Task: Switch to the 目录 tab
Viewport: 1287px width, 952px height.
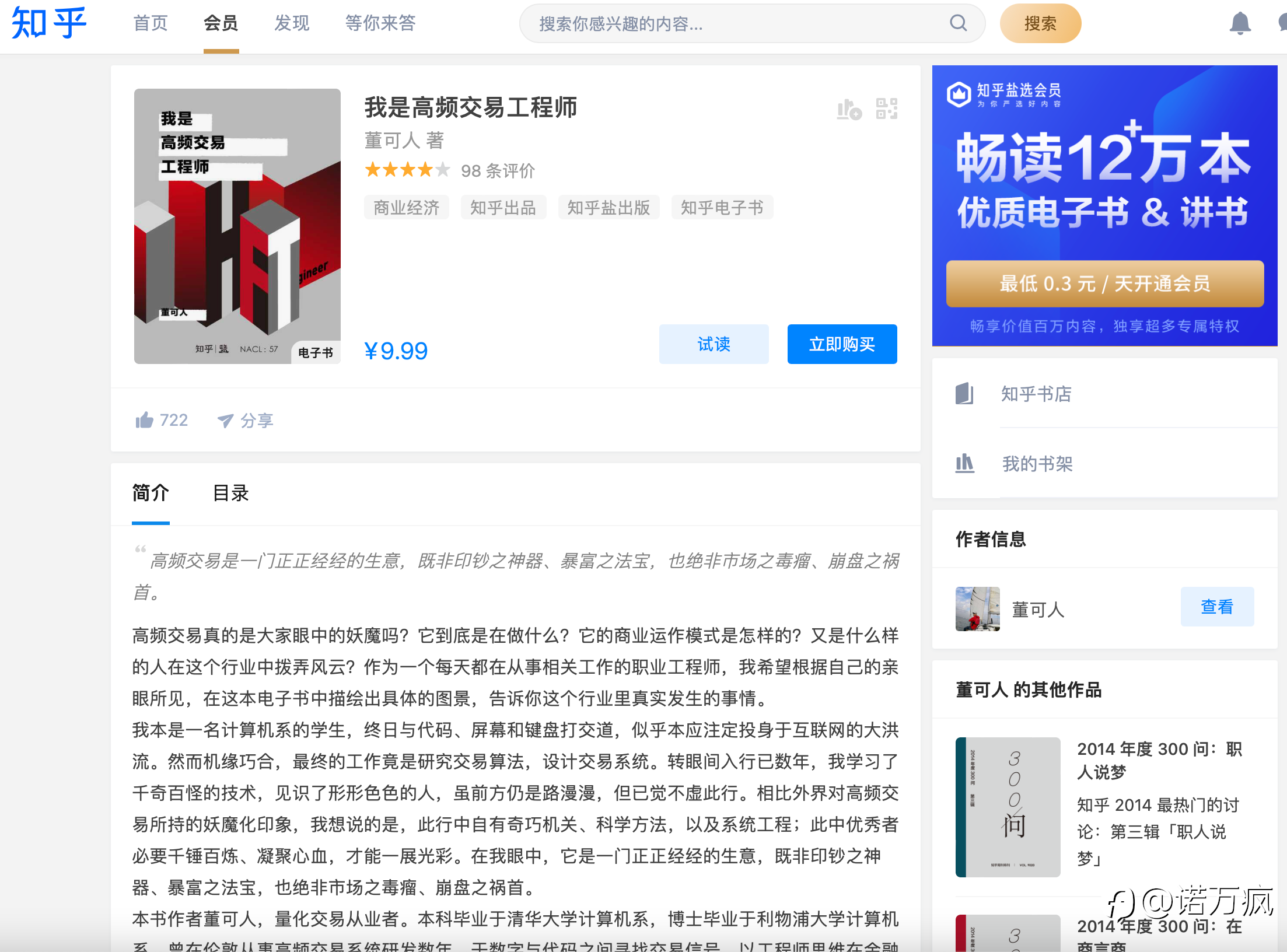Action: pyautogui.click(x=231, y=493)
